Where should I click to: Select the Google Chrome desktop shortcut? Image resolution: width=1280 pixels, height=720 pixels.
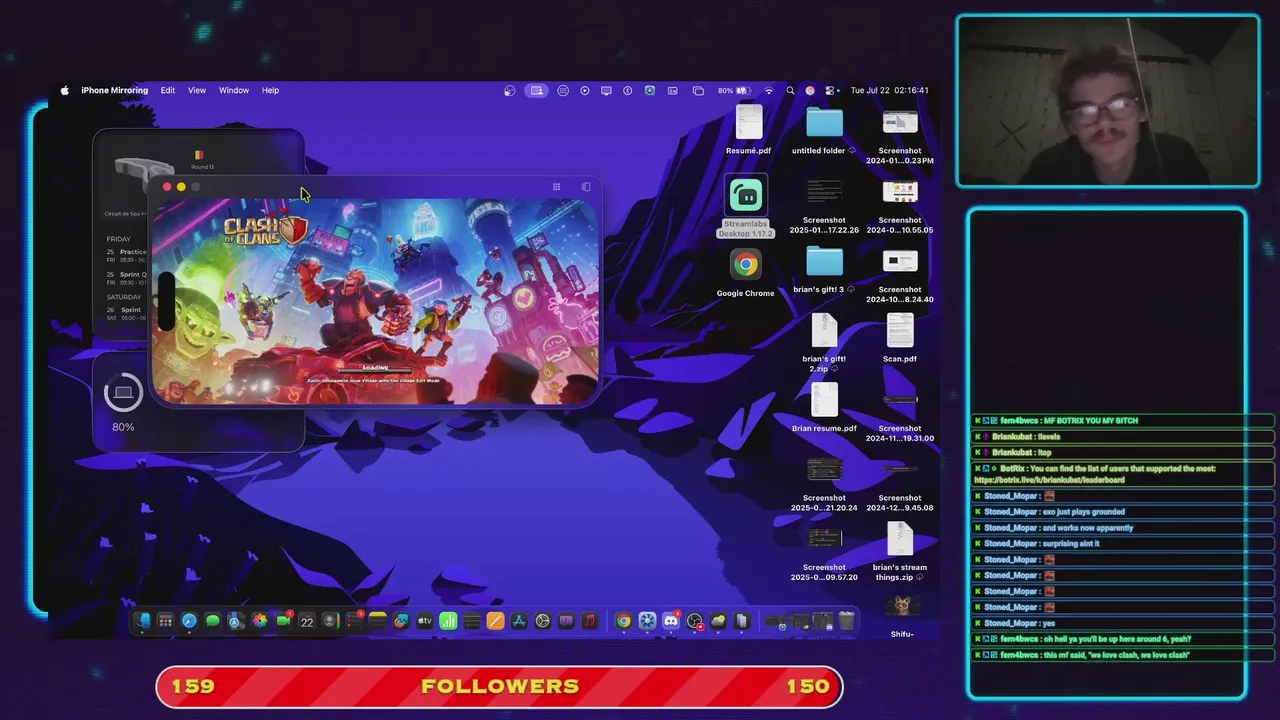745,273
